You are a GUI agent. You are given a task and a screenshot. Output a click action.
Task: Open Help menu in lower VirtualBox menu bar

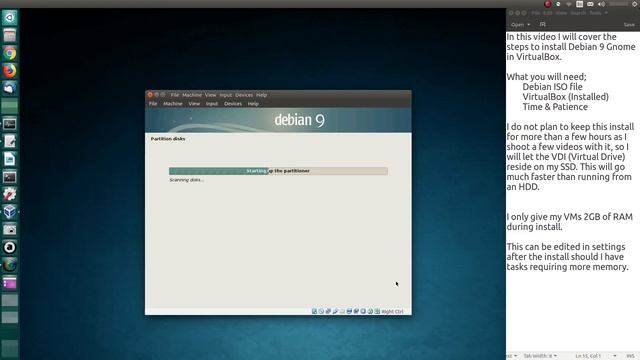253,104
